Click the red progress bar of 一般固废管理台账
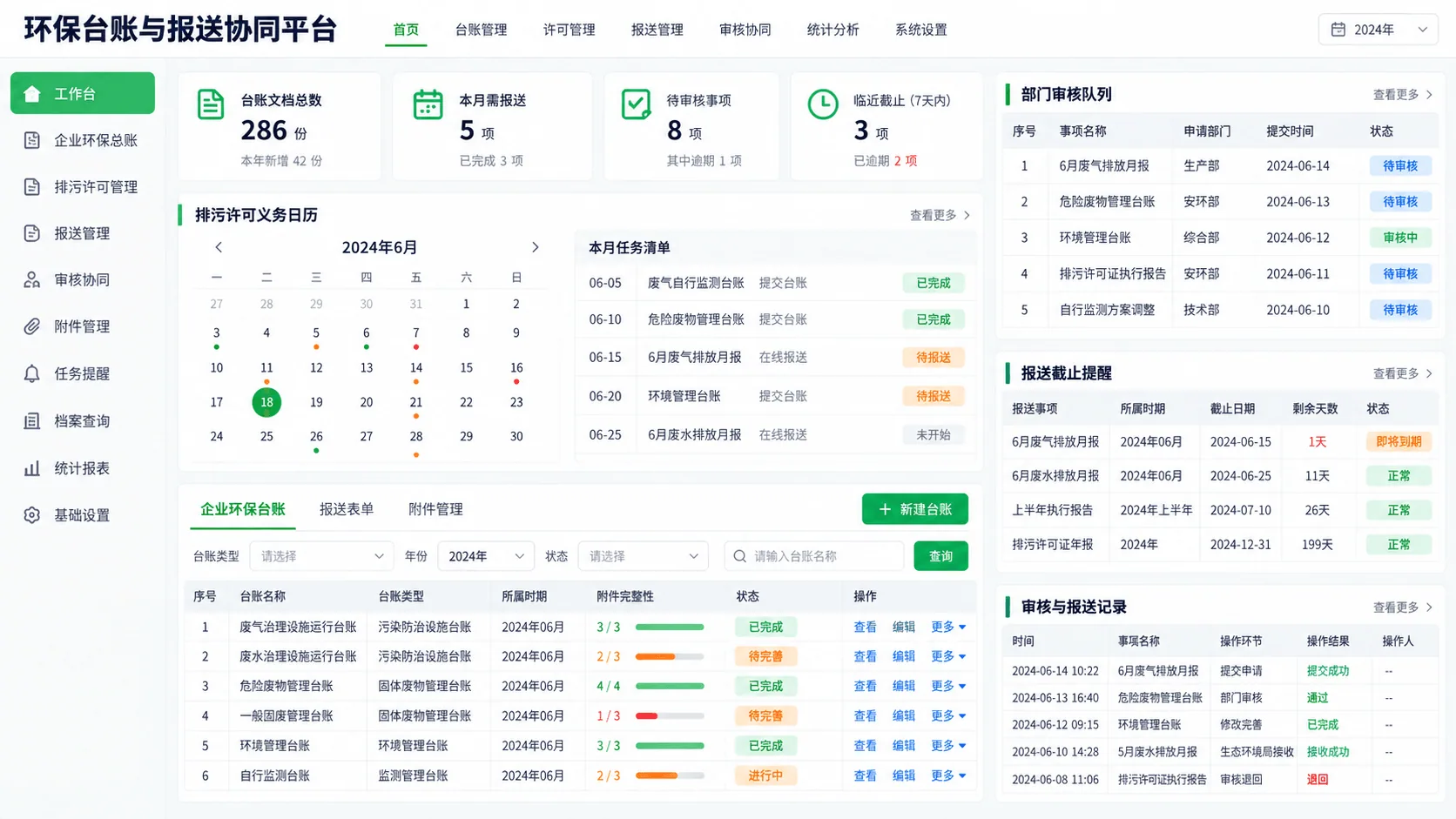The height and width of the screenshot is (819, 1456). tap(670, 715)
